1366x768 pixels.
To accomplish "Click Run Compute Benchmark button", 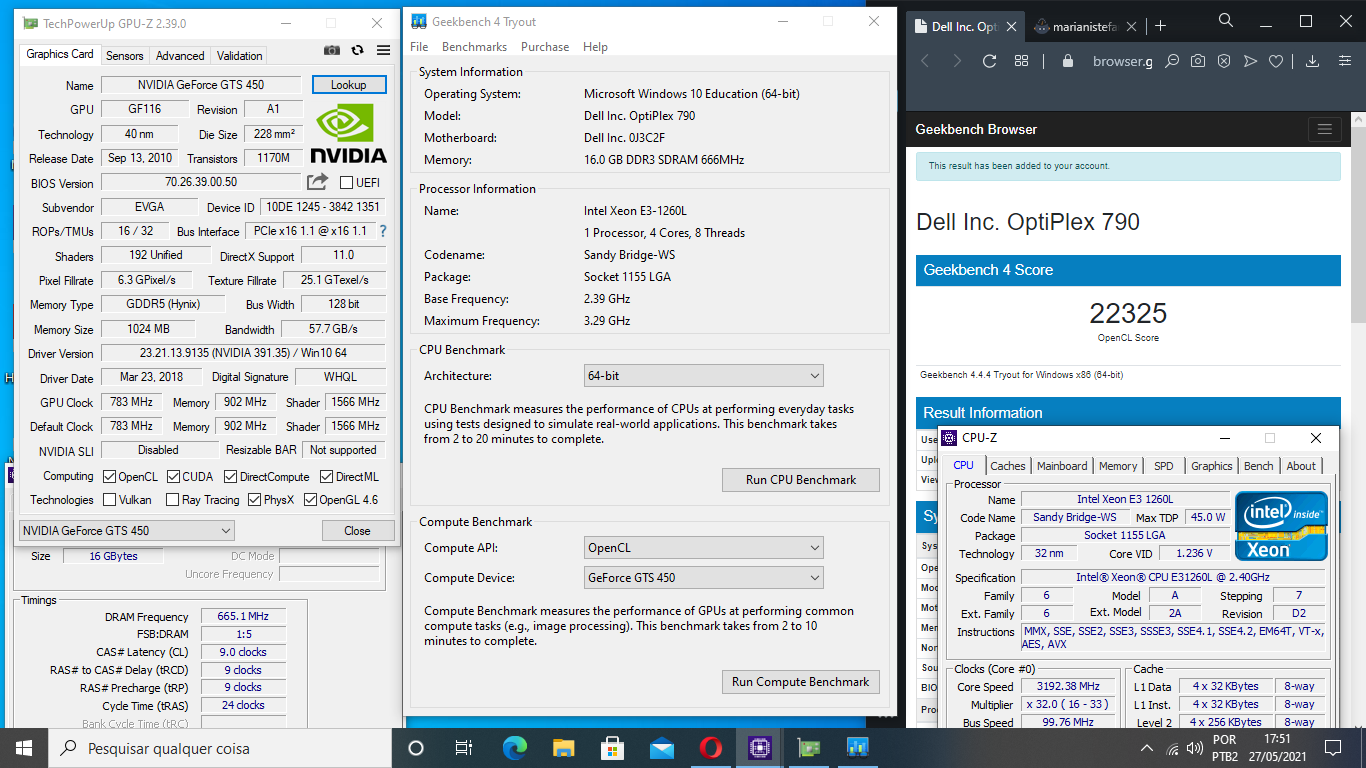I will click(800, 682).
